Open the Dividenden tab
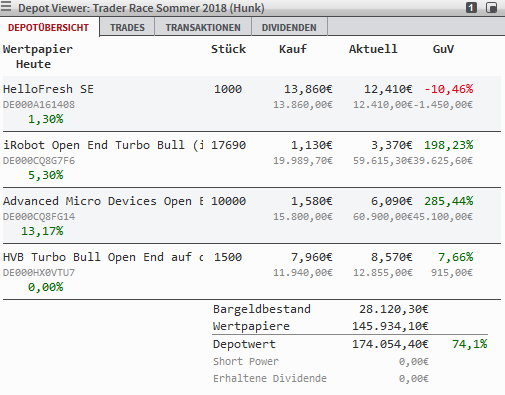This screenshot has width=505, height=395. 289,27
